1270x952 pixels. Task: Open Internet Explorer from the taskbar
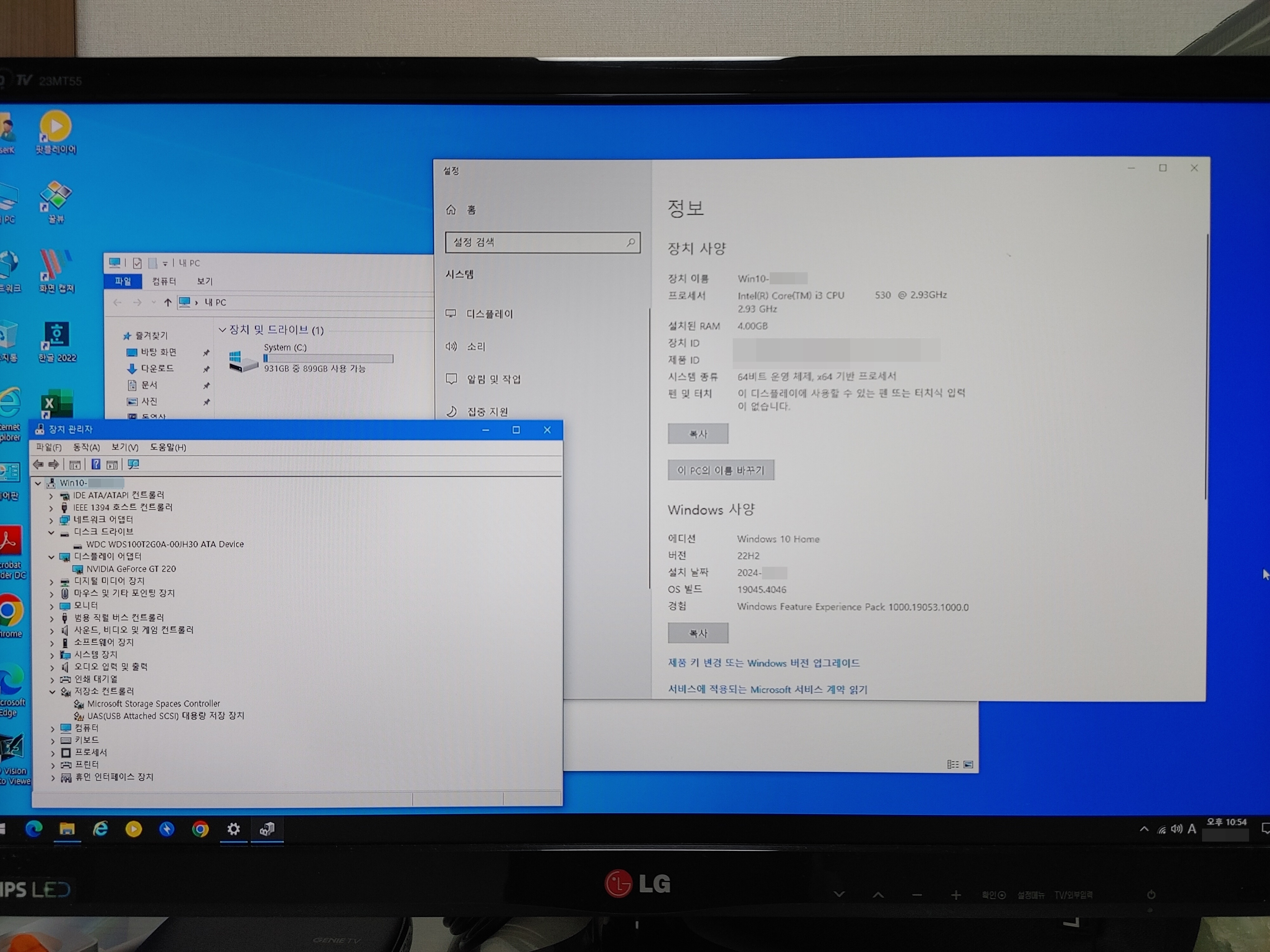click(x=100, y=829)
